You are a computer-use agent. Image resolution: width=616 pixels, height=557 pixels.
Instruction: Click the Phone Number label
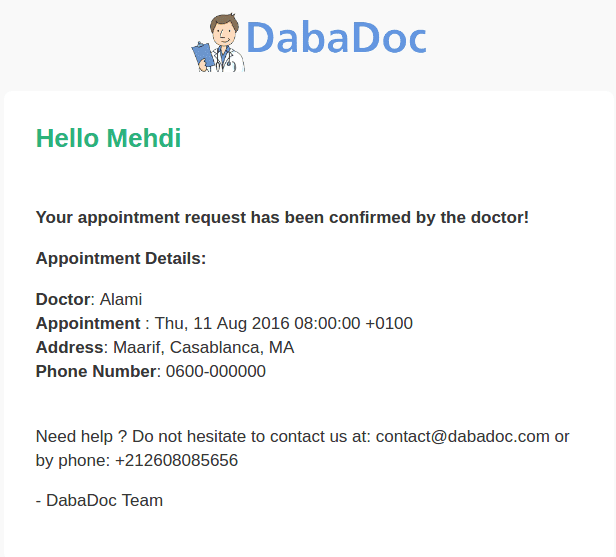point(96,371)
